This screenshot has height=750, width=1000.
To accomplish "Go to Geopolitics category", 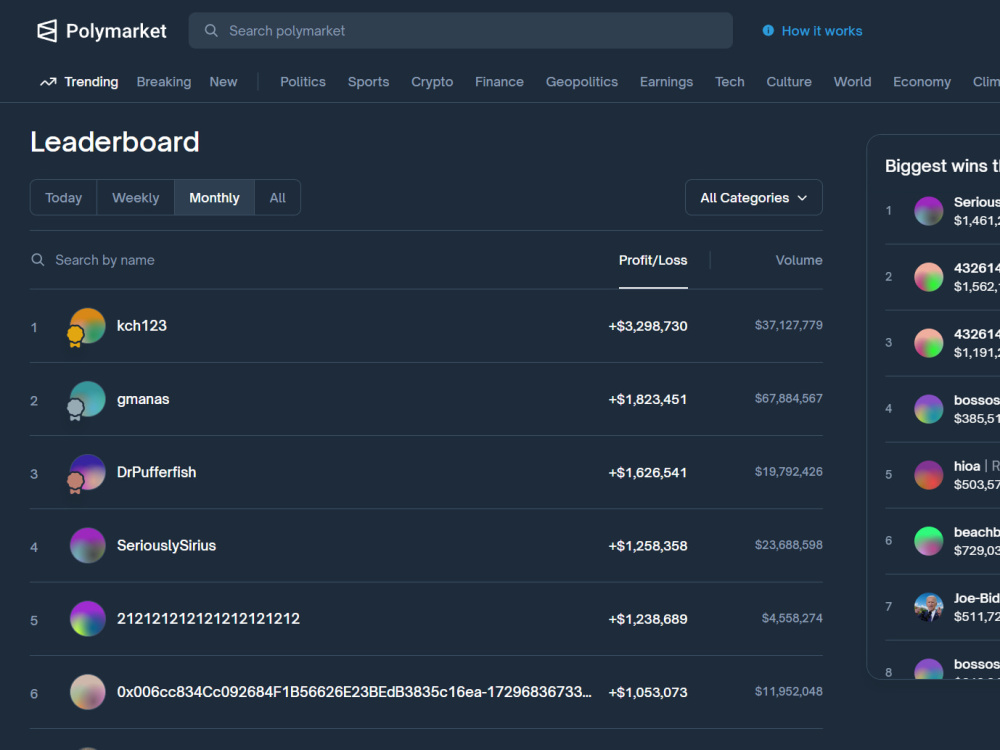I will (582, 82).
